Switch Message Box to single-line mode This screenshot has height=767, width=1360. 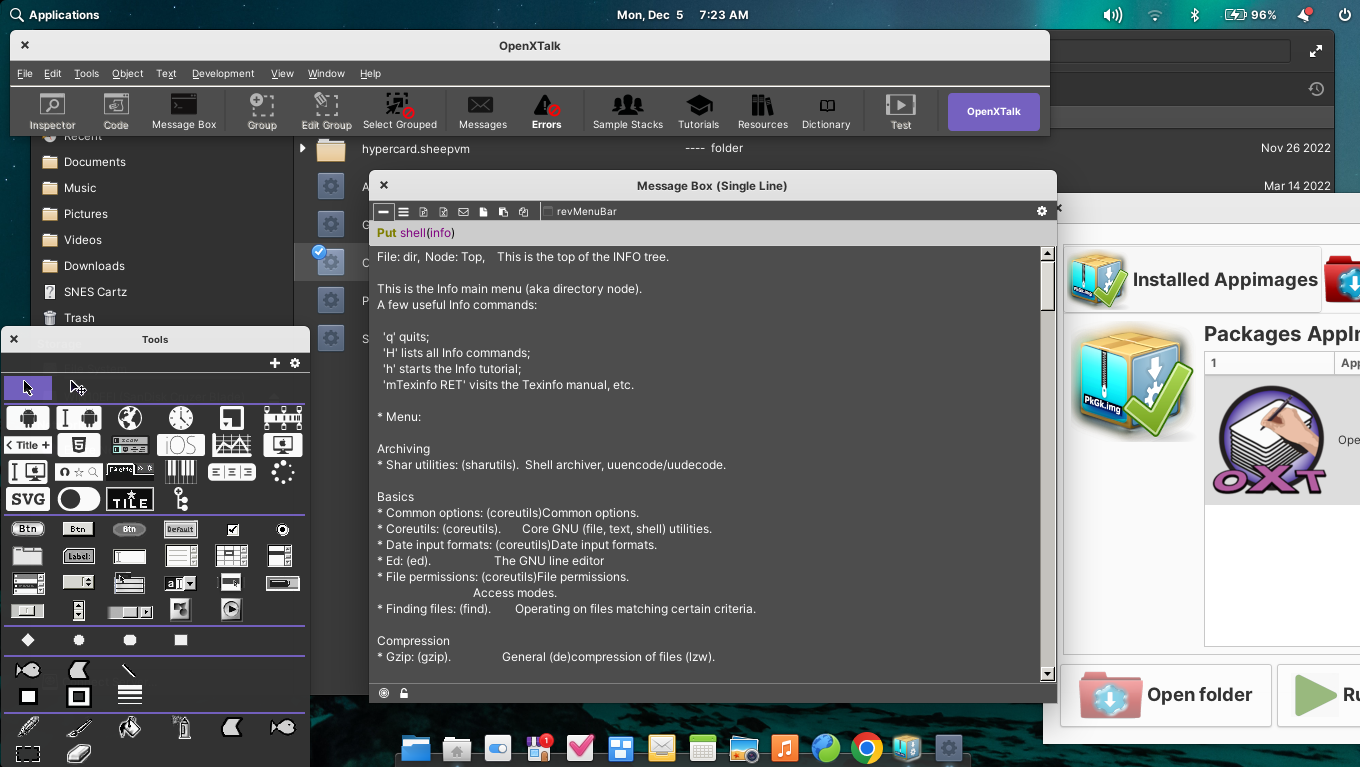(x=384, y=212)
